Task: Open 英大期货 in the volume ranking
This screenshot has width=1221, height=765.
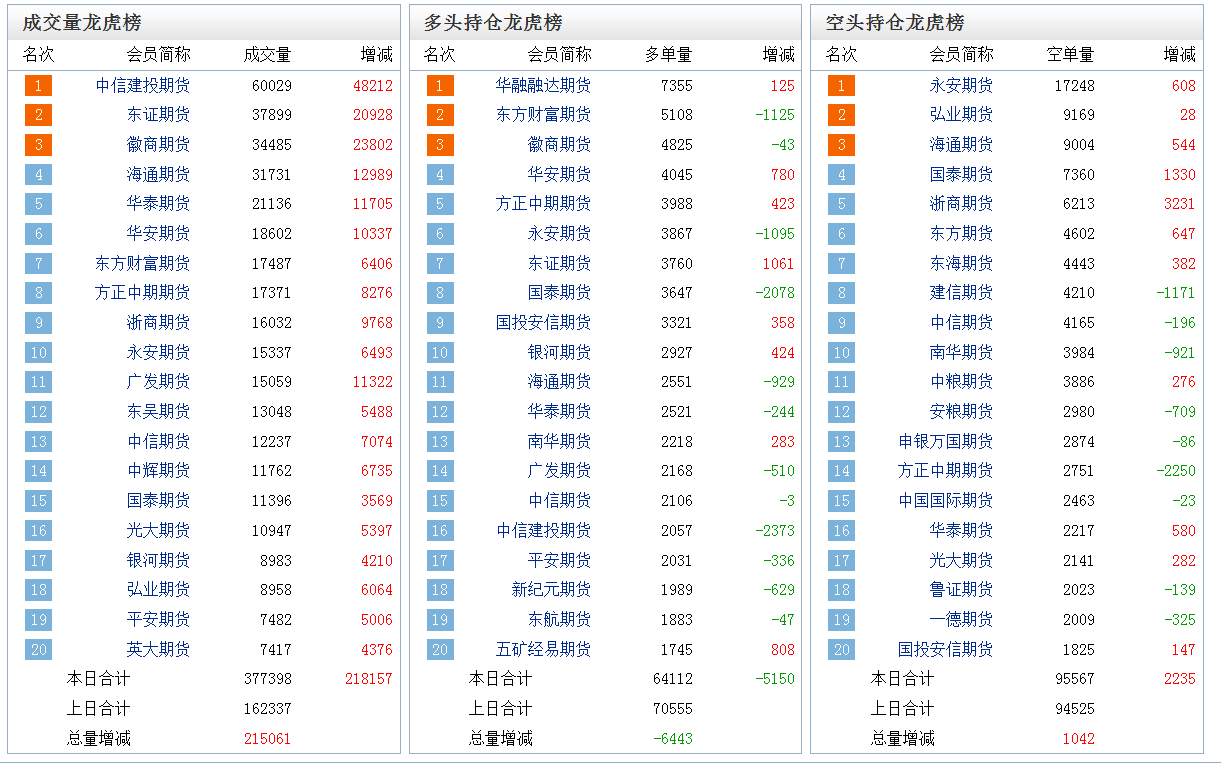Action: [158, 650]
